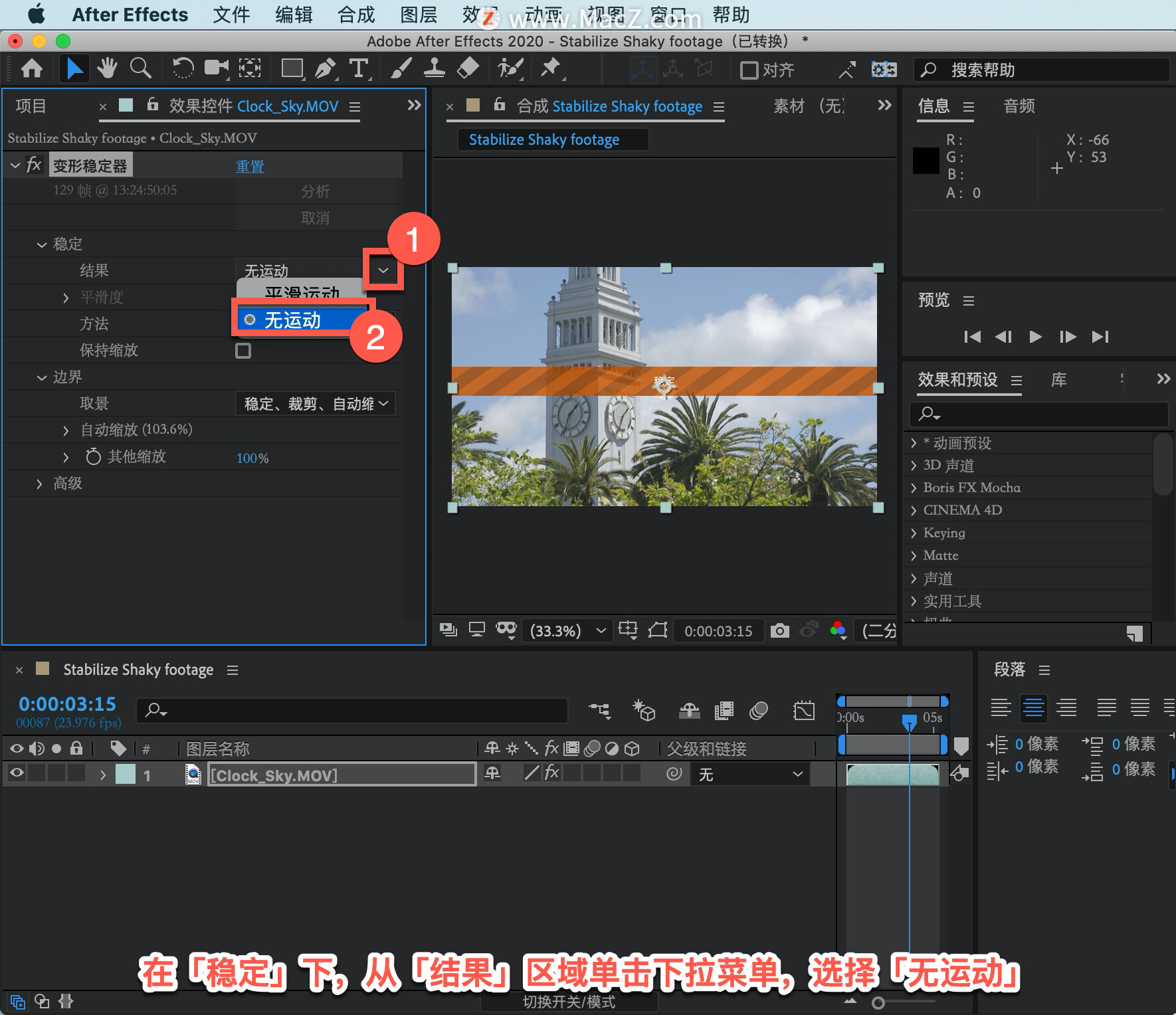Select the Pen tool
The height and width of the screenshot is (1015, 1176).
point(325,69)
